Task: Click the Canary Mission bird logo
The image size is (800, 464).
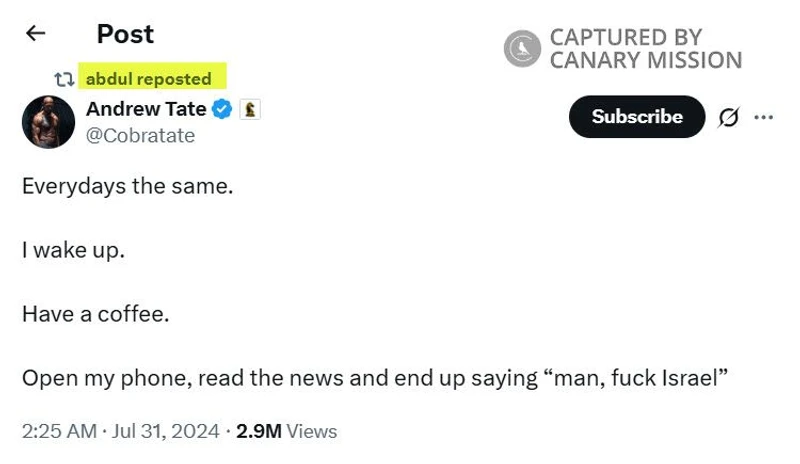Action: click(522, 48)
